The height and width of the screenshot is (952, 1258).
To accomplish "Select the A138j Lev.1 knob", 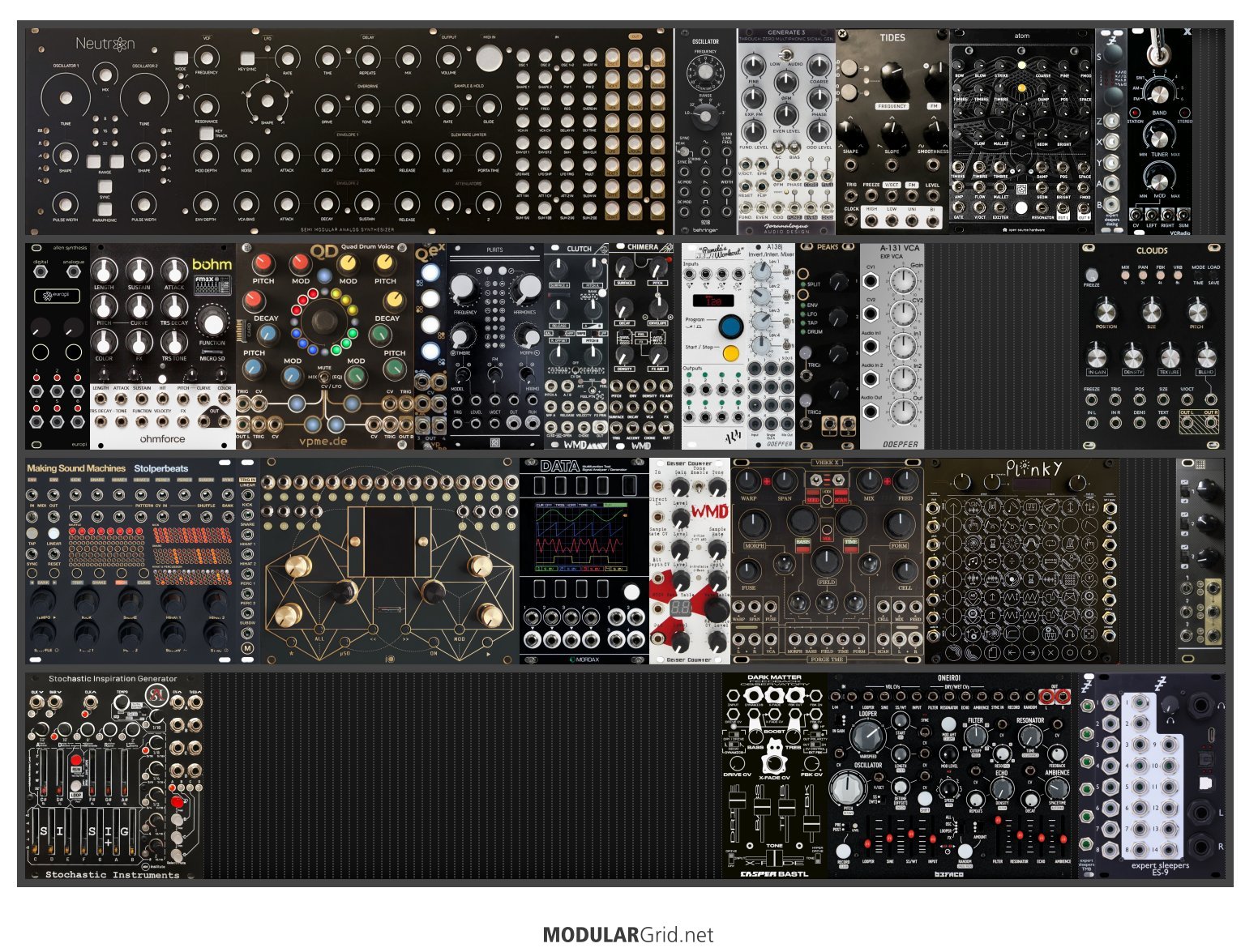I will [x=760, y=274].
